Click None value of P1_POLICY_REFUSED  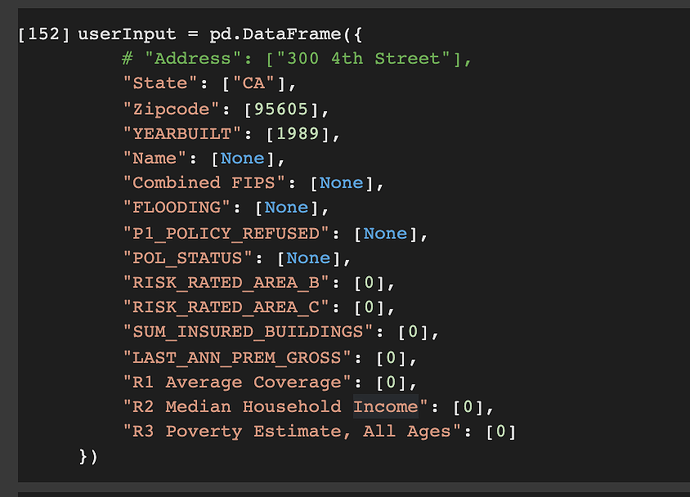(384, 233)
